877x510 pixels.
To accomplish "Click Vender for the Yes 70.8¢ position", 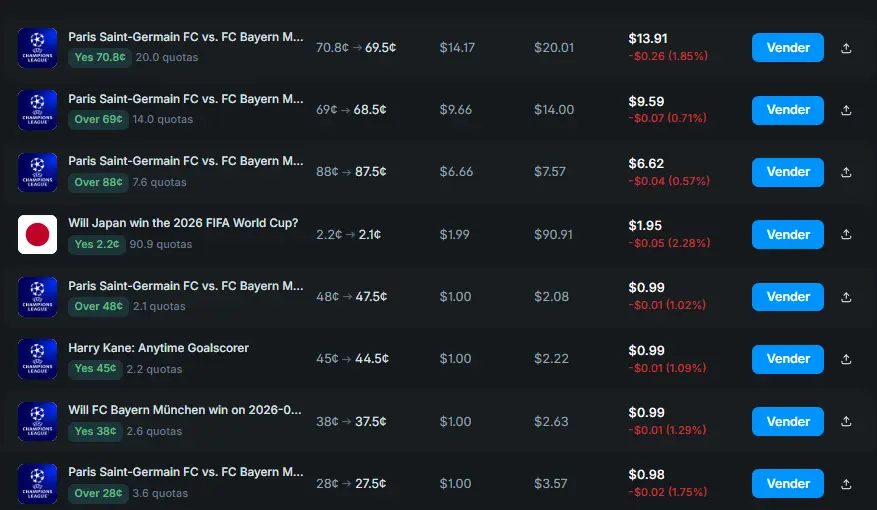I will (787, 47).
